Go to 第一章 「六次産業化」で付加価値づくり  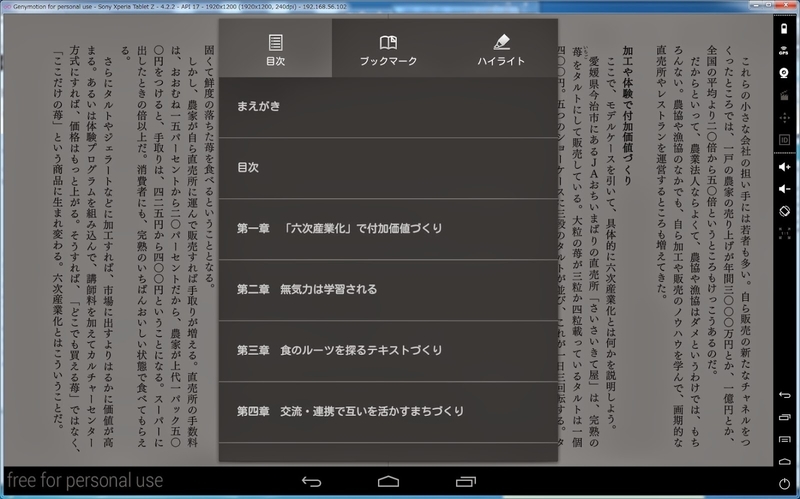click(388, 229)
